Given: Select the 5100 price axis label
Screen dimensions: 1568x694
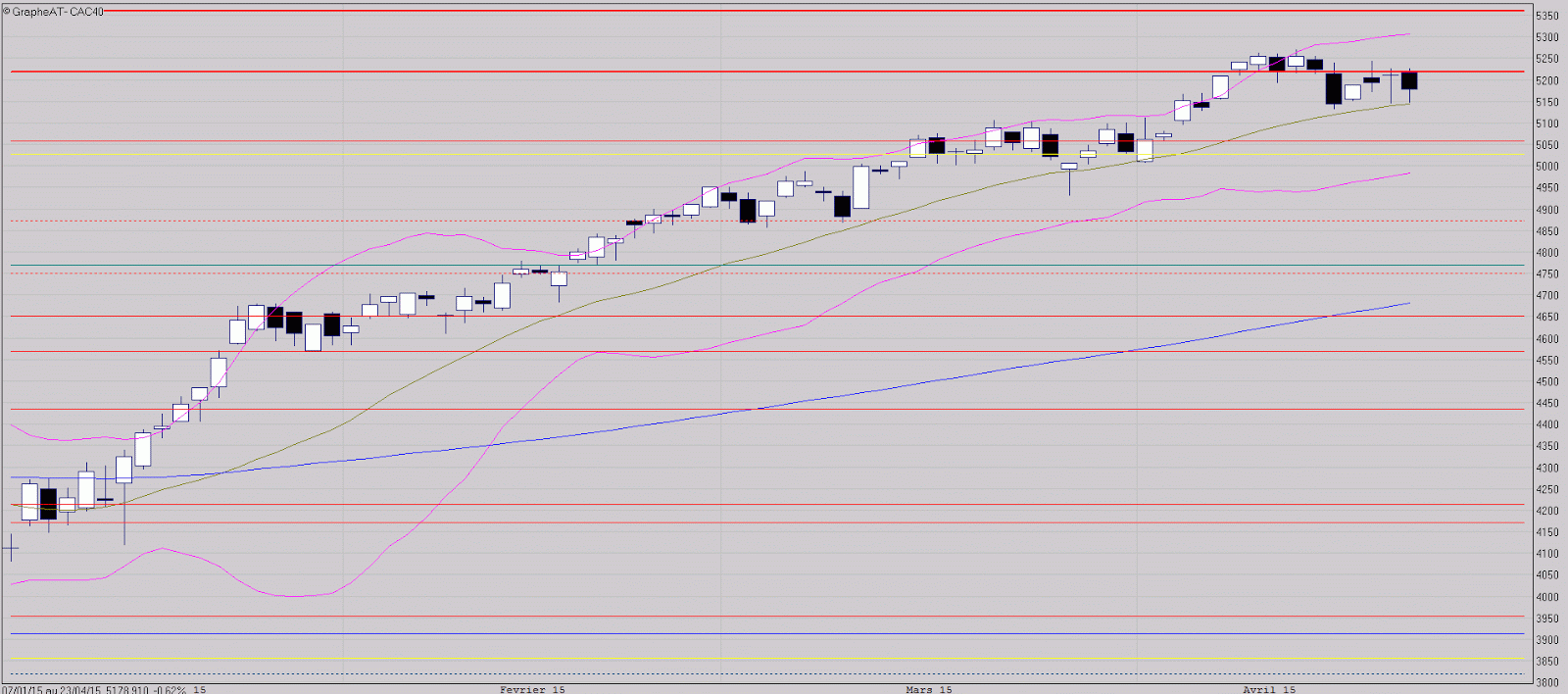Looking at the screenshot, I should (1547, 124).
